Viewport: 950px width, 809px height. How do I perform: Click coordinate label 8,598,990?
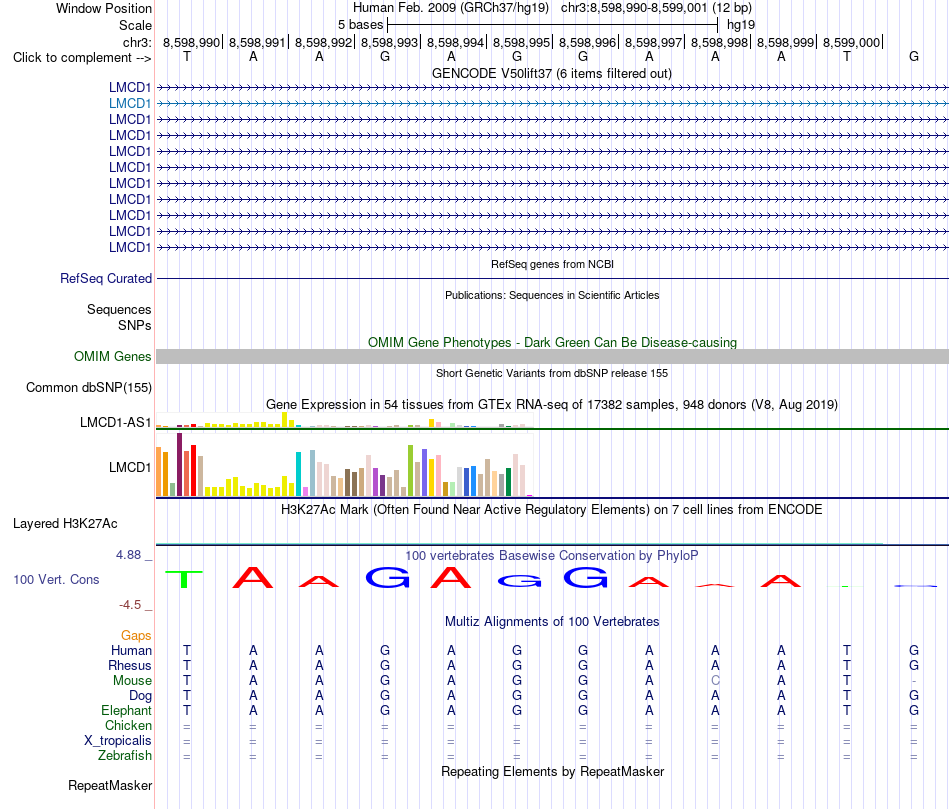click(x=191, y=42)
